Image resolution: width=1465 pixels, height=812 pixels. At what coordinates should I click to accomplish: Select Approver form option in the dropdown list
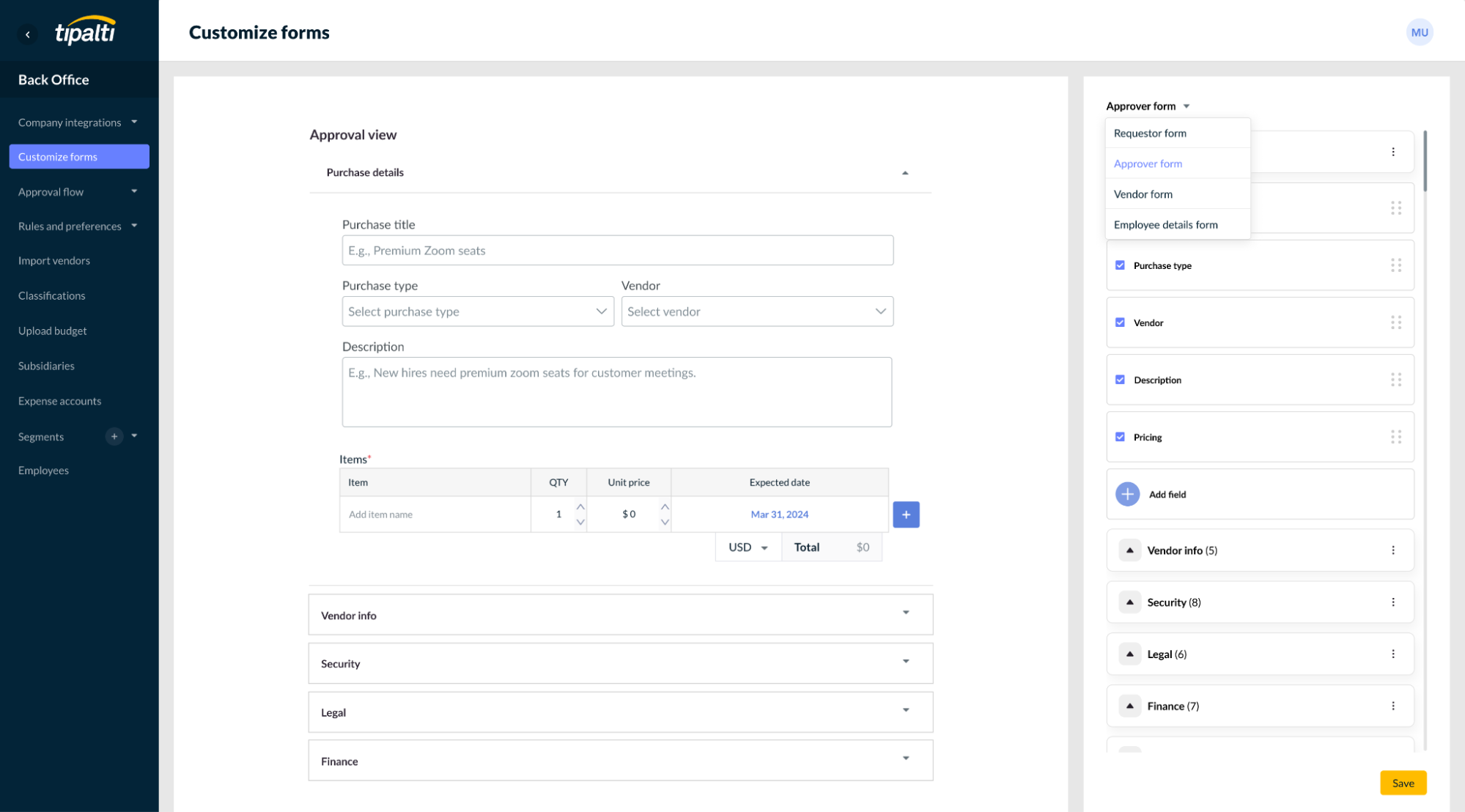click(1177, 163)
